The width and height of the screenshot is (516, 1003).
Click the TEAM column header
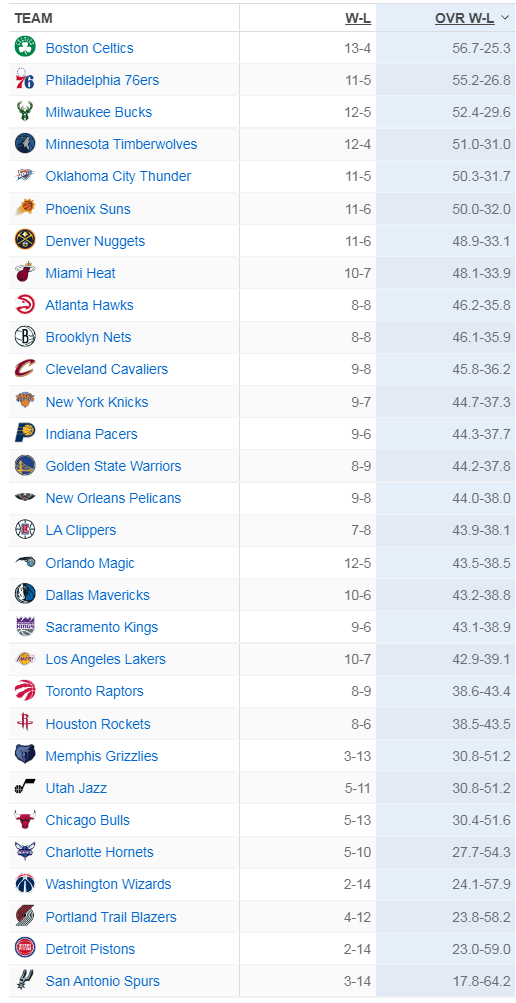click(33, 19)
